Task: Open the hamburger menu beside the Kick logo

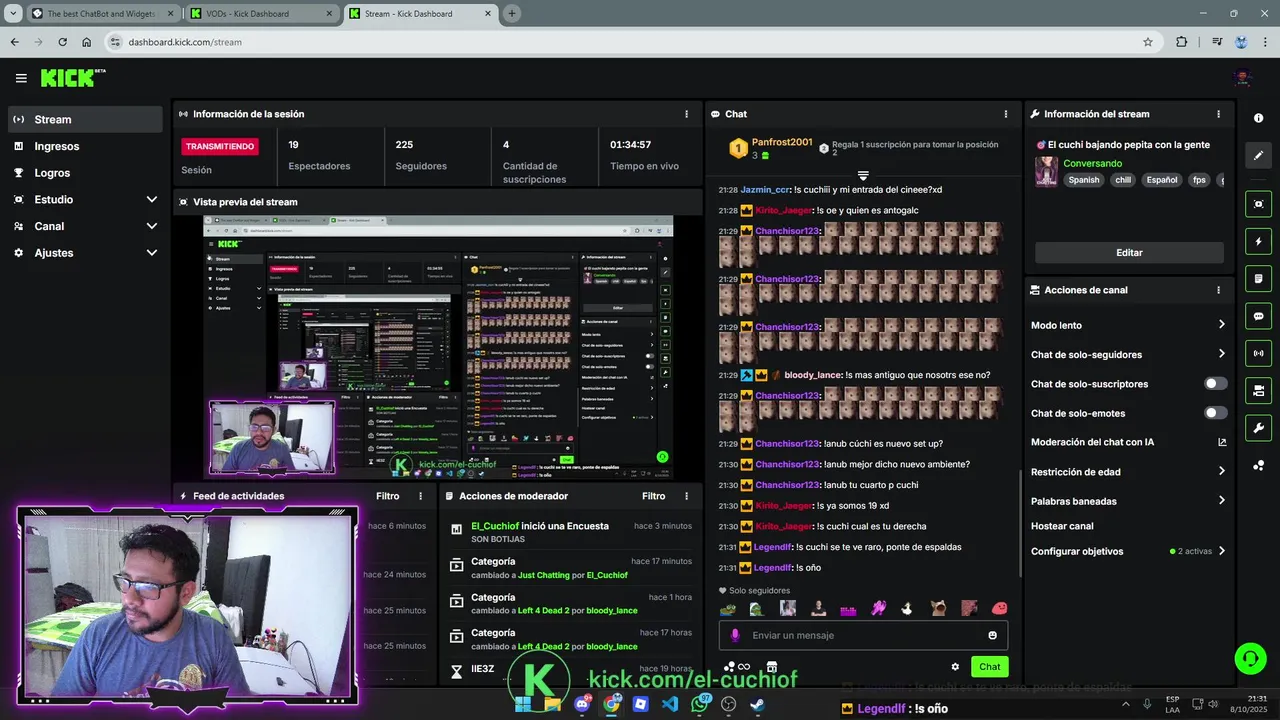Action: coord(21,78)
